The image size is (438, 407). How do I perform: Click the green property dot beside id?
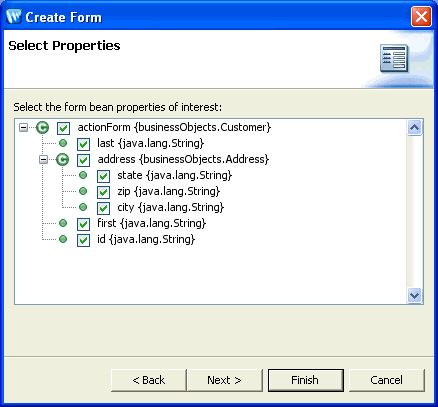(x=63, y=239)
